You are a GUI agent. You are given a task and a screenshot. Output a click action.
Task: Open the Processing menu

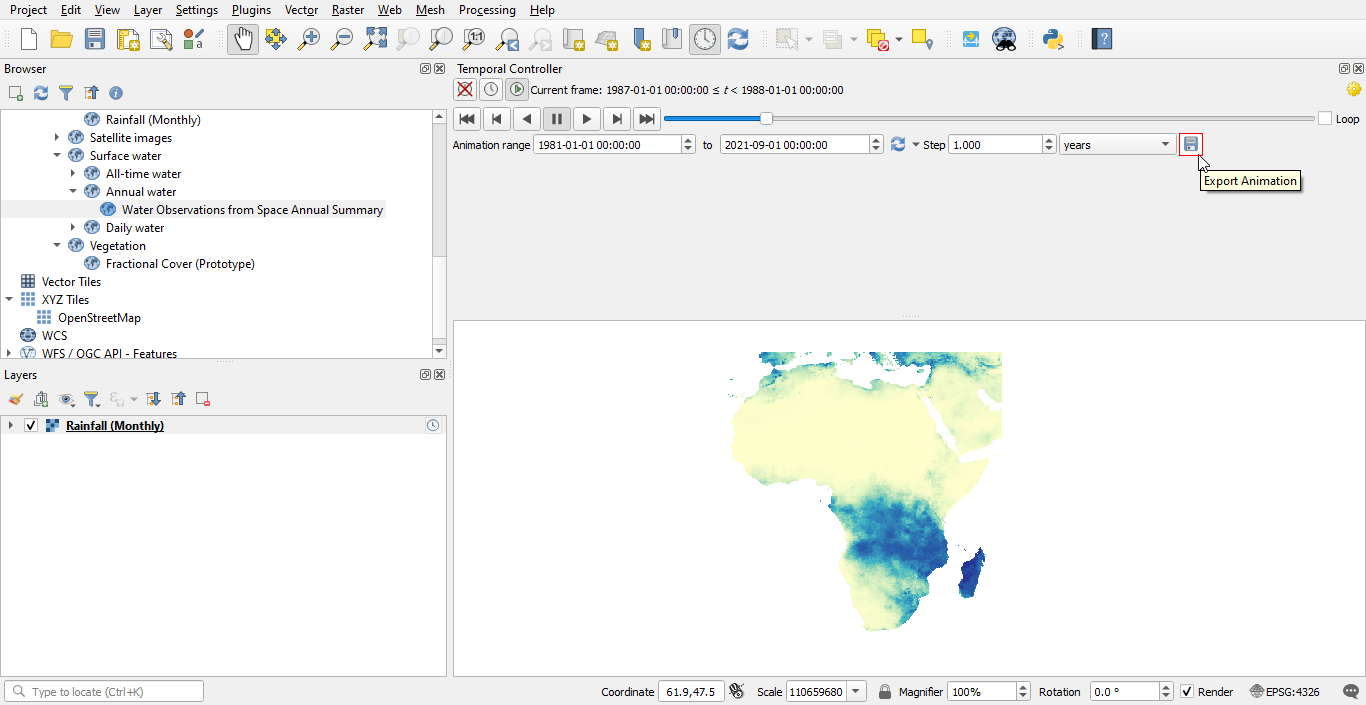487,10
